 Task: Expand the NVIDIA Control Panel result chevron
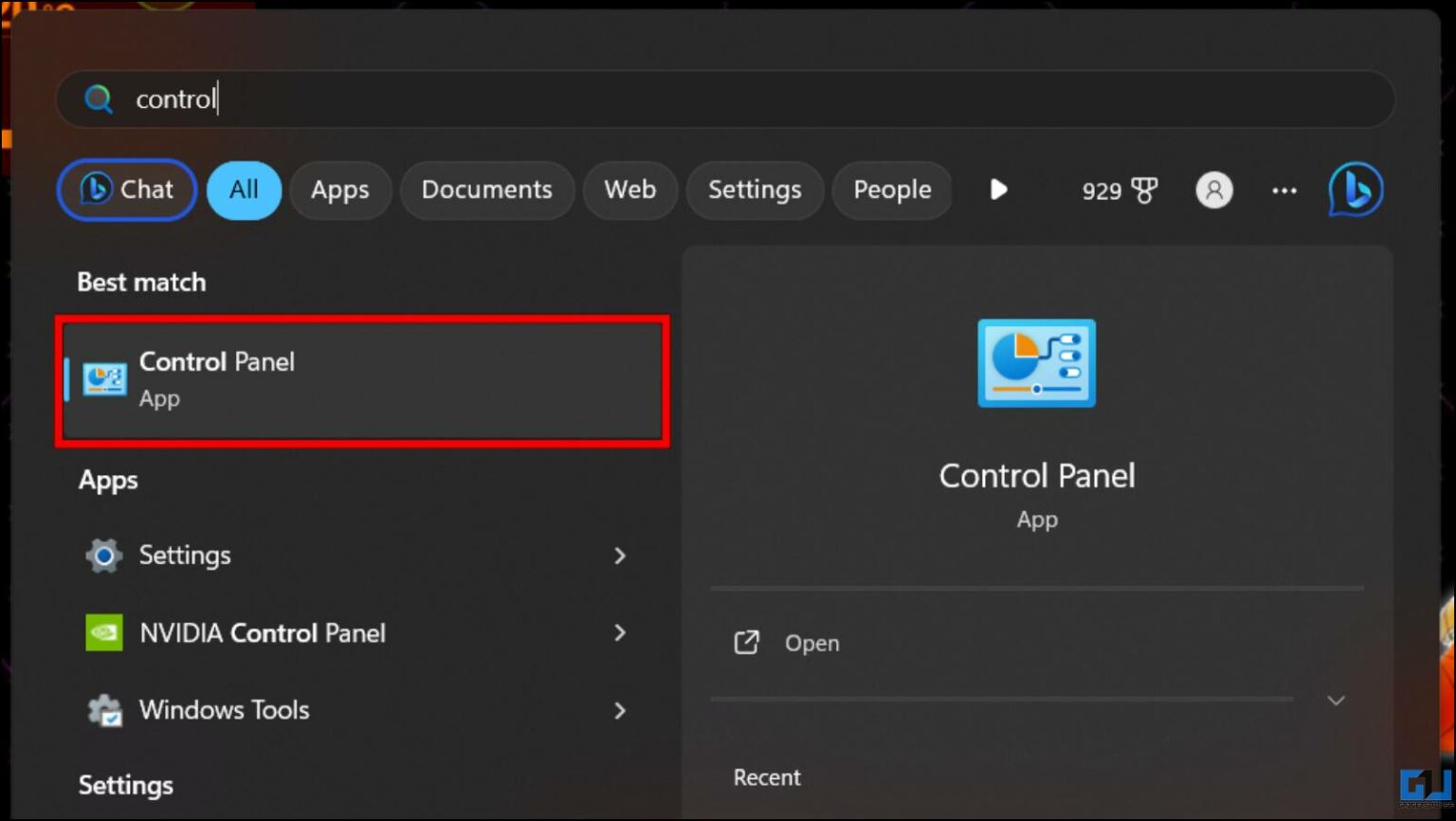pyautogui.click(x=620, y=632)
